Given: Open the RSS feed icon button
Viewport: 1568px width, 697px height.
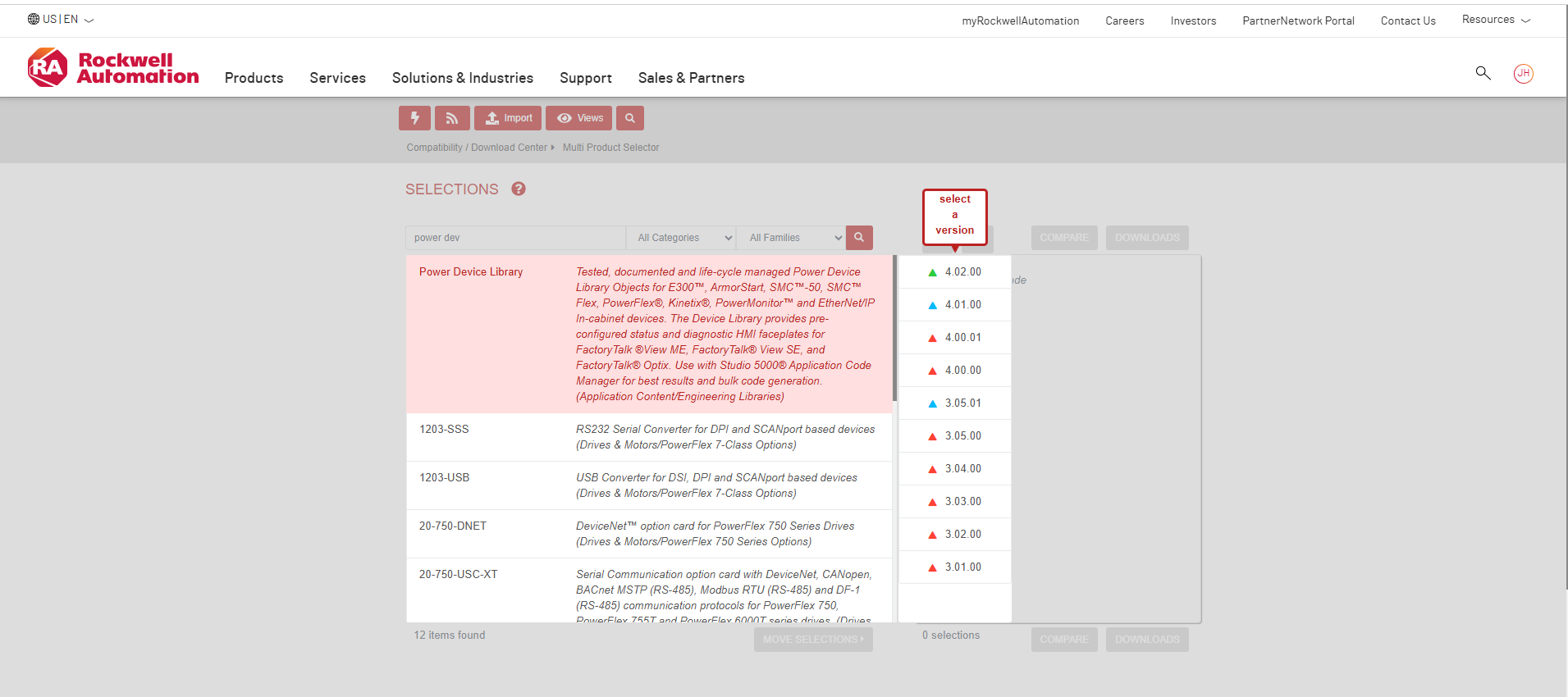Looking at the screenshot, I should 452,118.
